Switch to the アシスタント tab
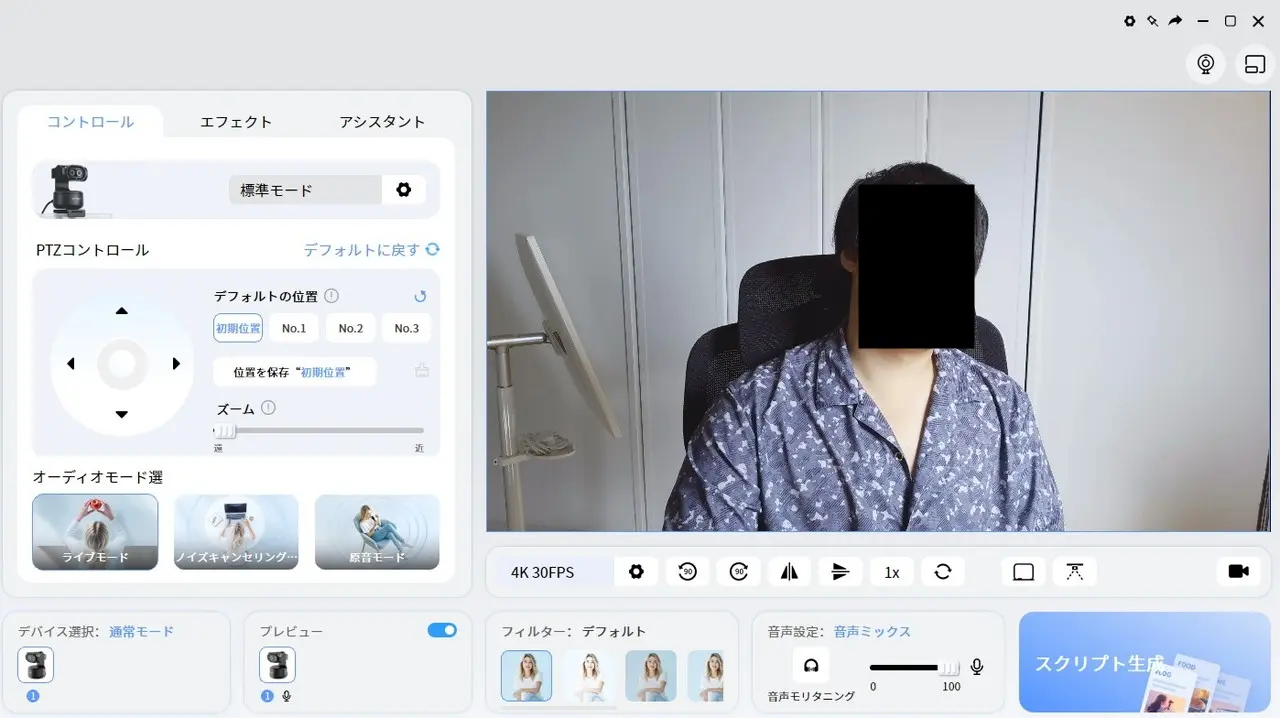Viewport: 1280px width, 718px height. tap(382, 122)
